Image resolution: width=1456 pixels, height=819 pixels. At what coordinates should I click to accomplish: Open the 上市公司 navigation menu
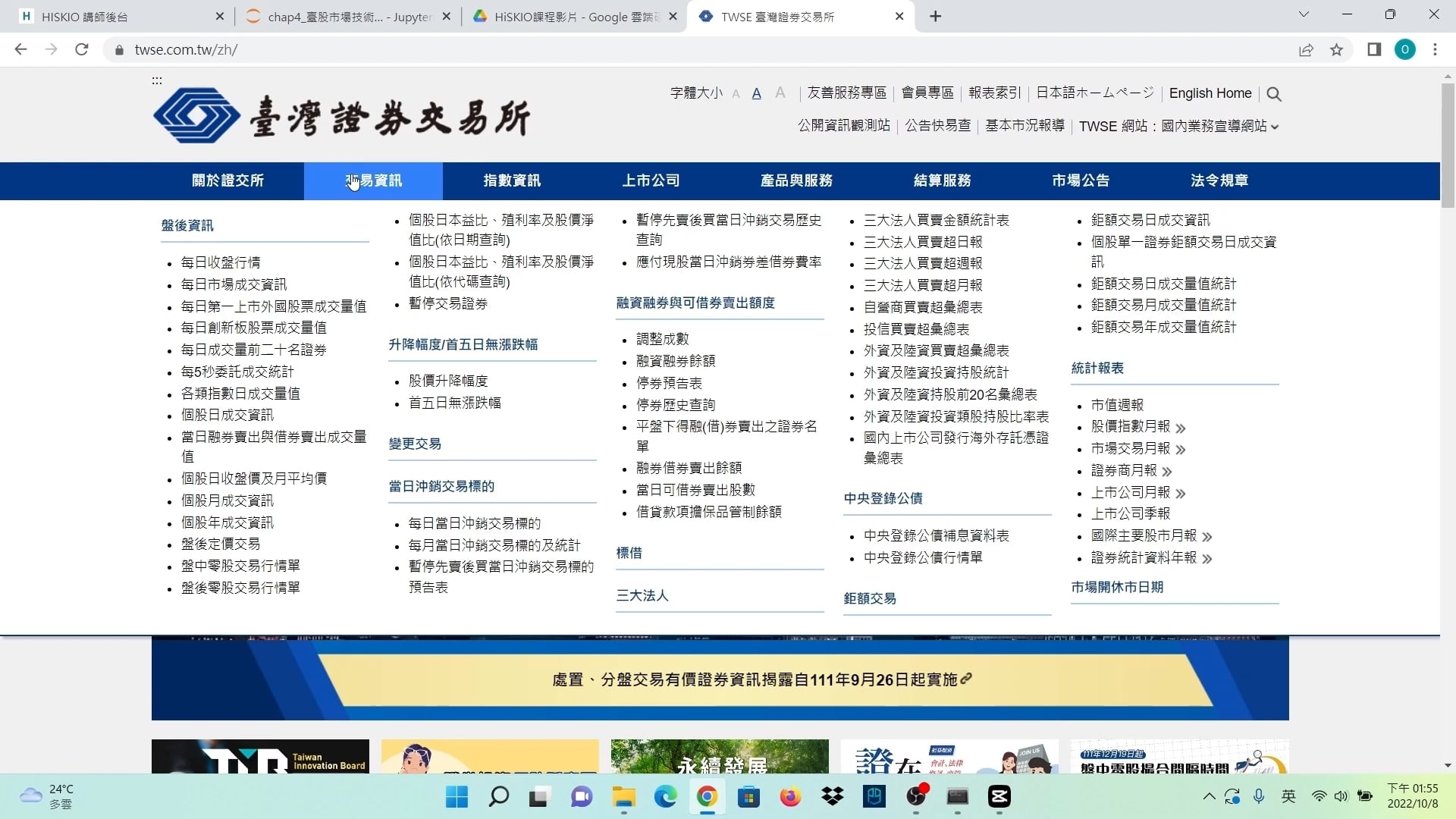click(x=651, y=180)
